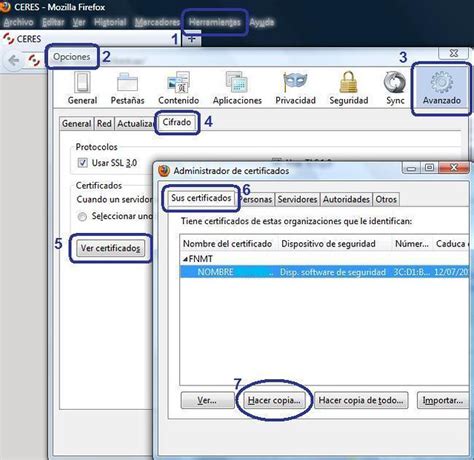Click the 12/07 expiry date cell
474x460 pixels.
point(451,272)
